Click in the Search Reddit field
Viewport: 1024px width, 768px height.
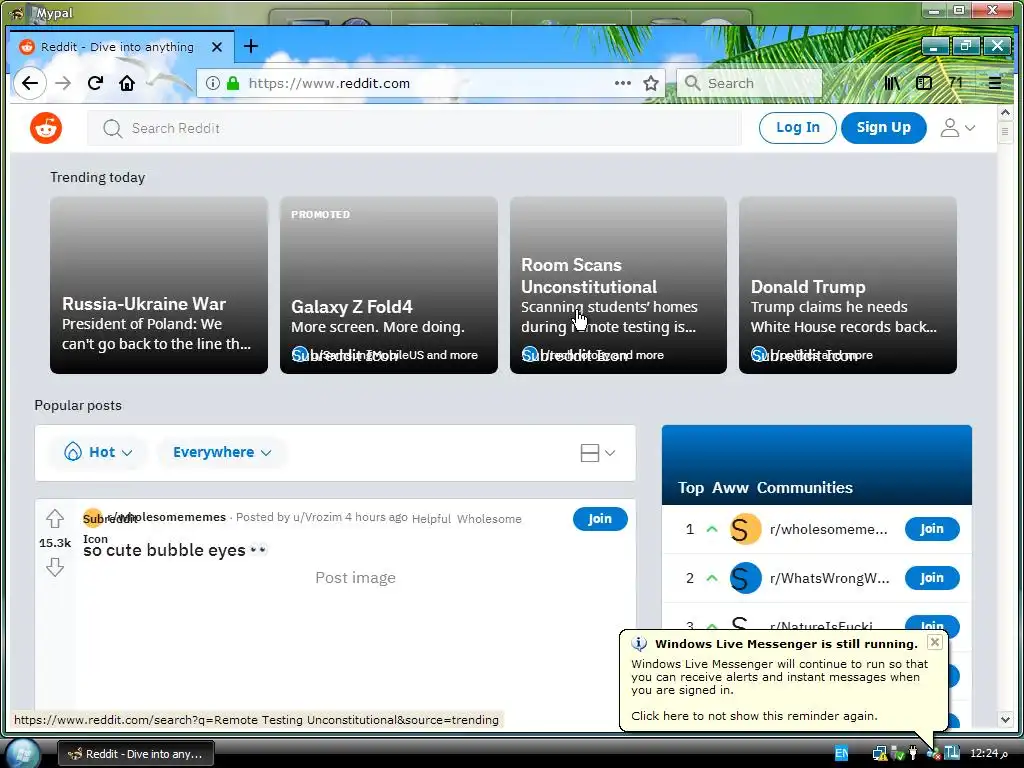415,128
